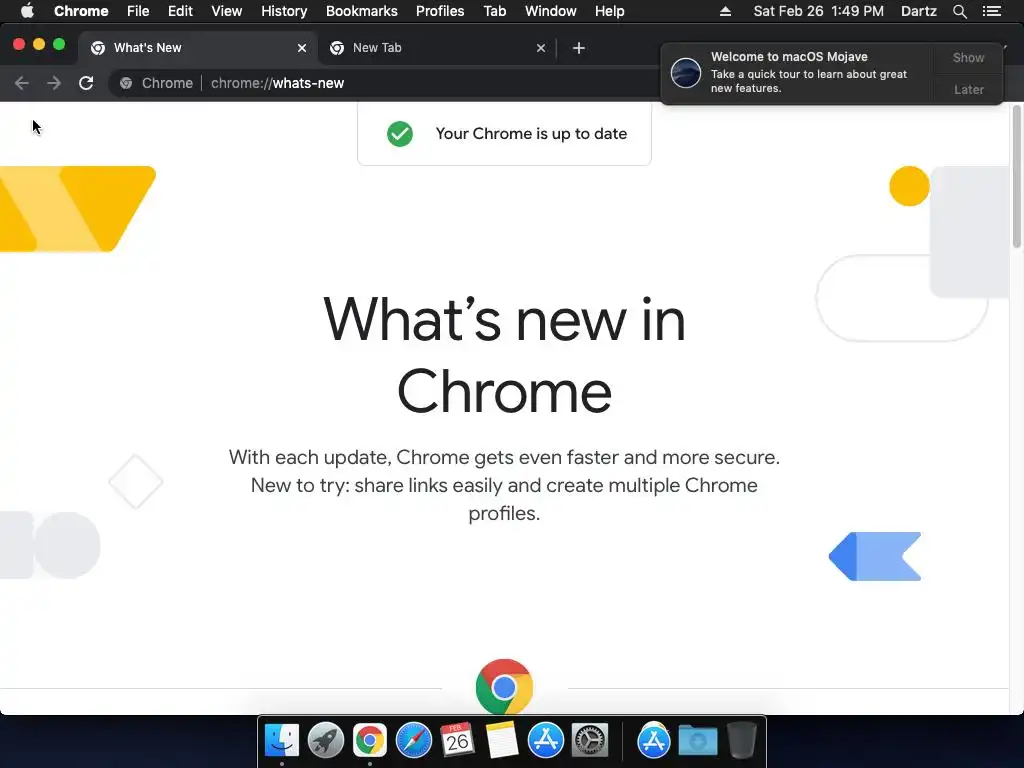Viewport: 1024px width, 768px height.
Task: Click the Chrome logo at page bottom
Action: 504,686
